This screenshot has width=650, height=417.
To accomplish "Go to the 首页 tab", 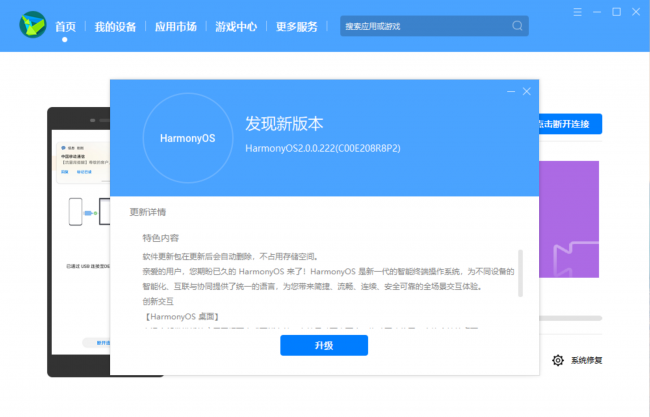I will pyautogui.click(x=65, y=27).
